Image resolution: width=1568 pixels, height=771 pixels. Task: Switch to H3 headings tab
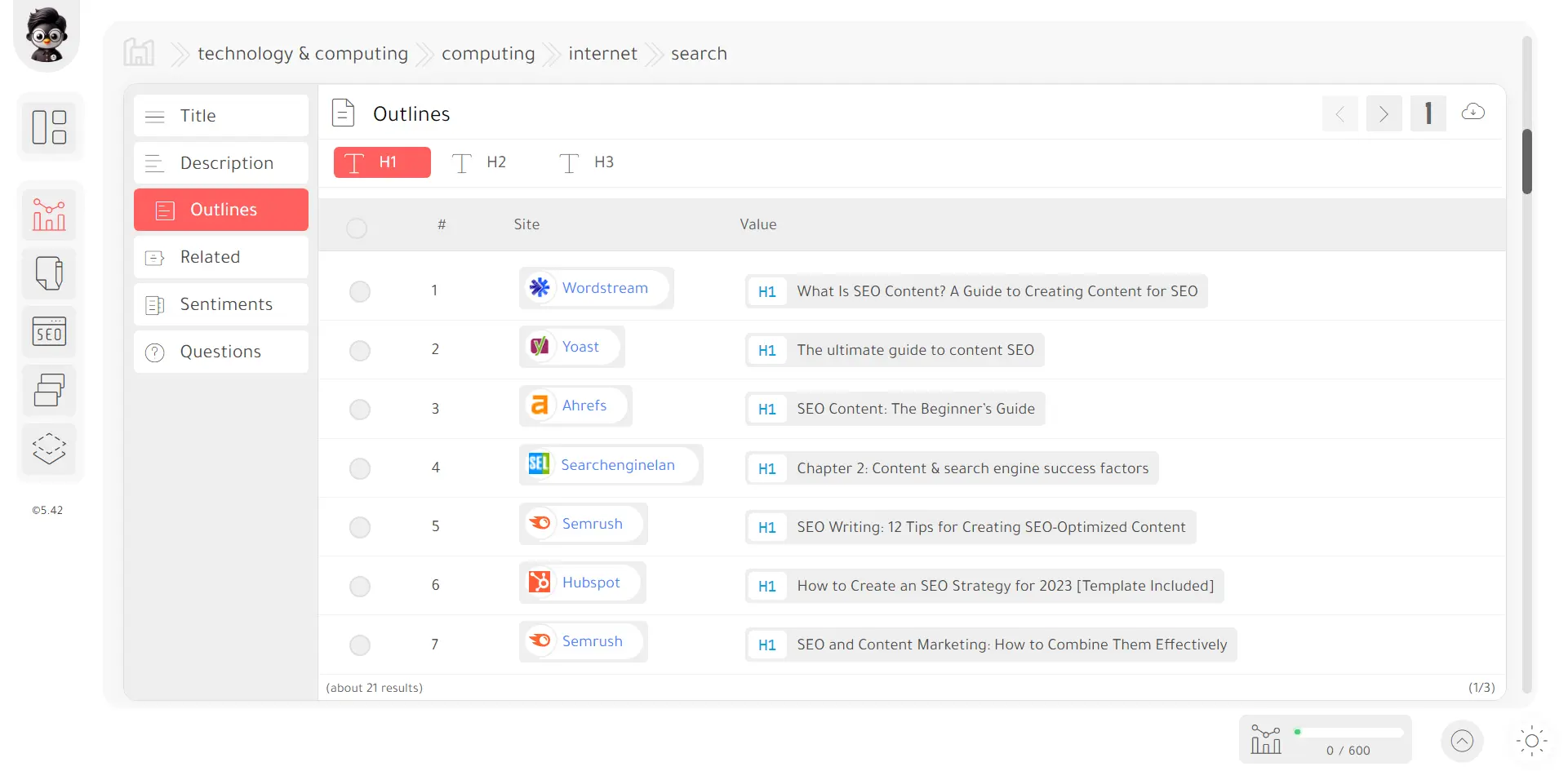coord(587,162)
